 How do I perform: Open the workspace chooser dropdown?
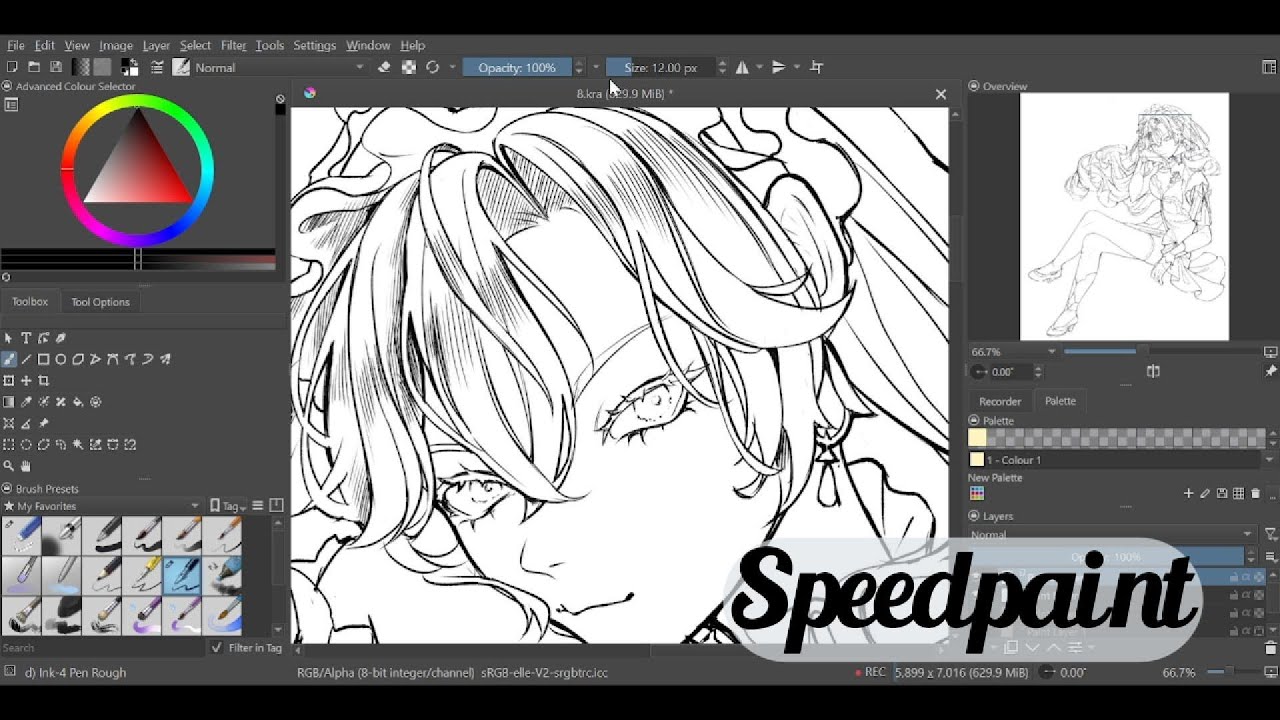tap(1270, 67)
